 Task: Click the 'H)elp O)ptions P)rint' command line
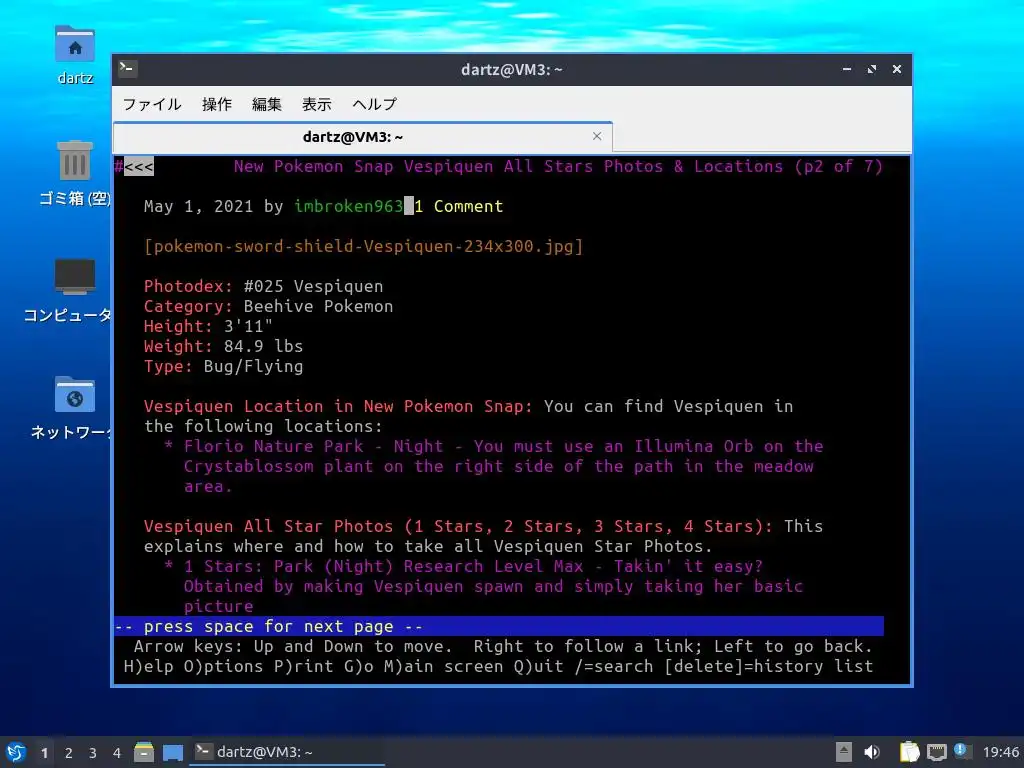pyautogui.click(x=498, y=666)
